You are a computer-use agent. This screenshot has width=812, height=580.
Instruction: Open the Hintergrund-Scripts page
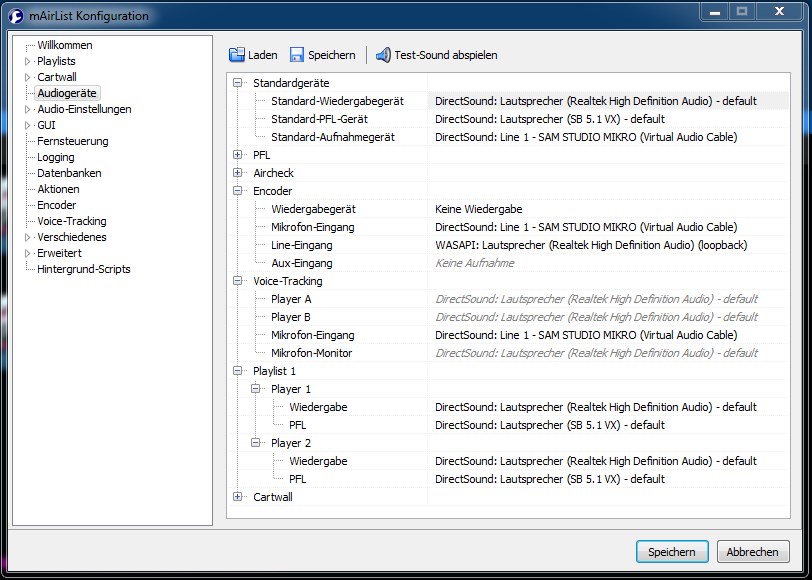click(84, 268)
